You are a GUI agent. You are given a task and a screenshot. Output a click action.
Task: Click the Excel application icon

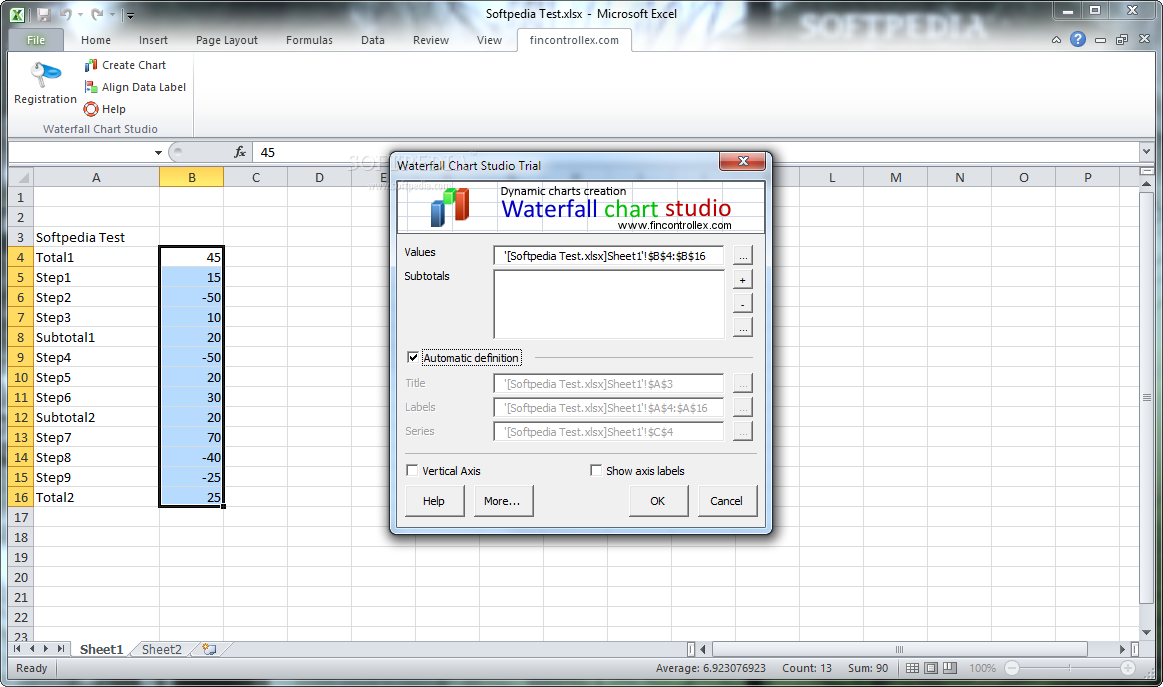[17, 14]
